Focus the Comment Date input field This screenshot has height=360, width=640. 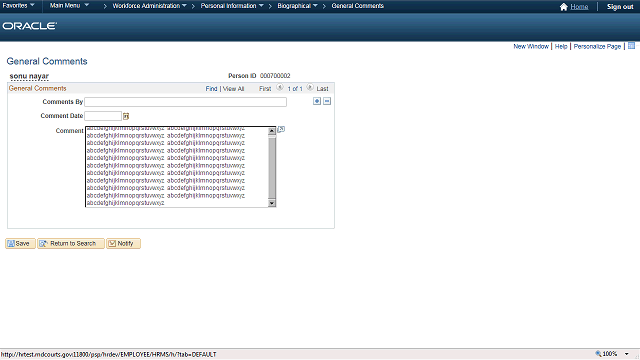point(103,116)
